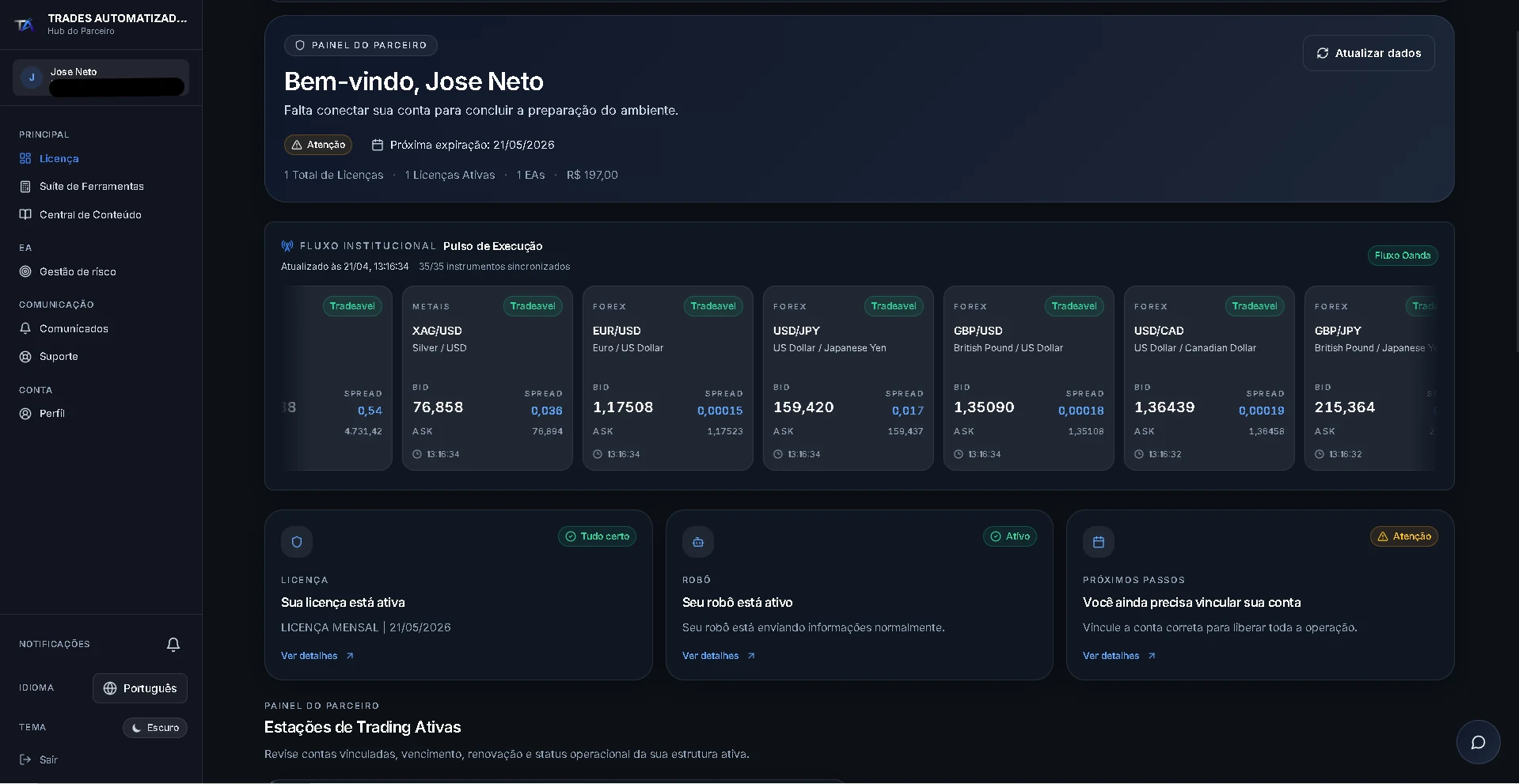Open your Perfil settings
The image size is (1519, 784).
[x=51, y=413]
